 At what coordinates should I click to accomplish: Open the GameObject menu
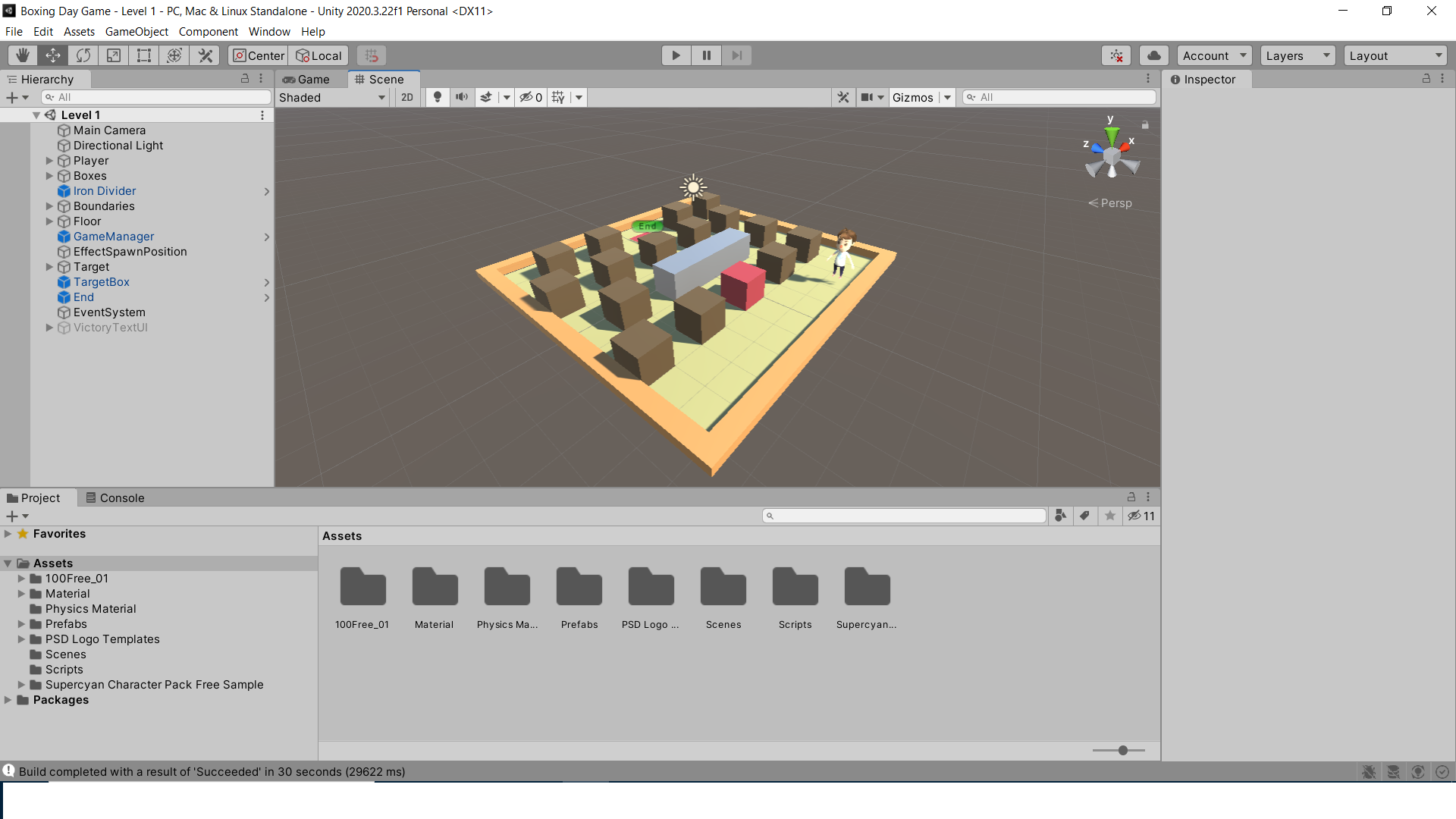[136, 31]
